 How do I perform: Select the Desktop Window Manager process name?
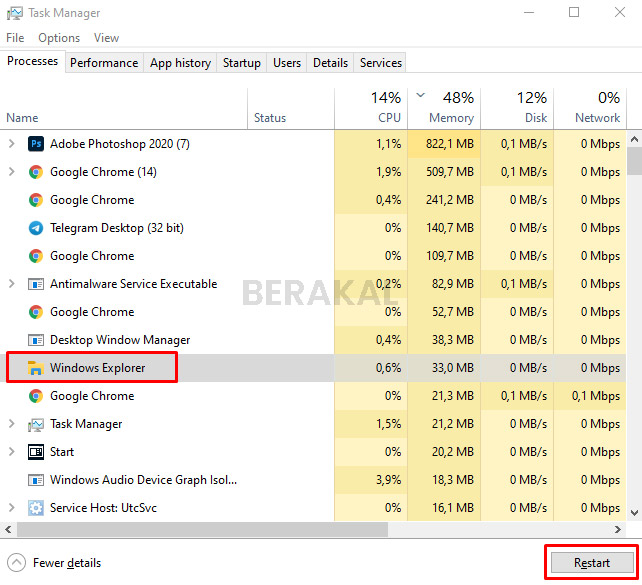120,340
